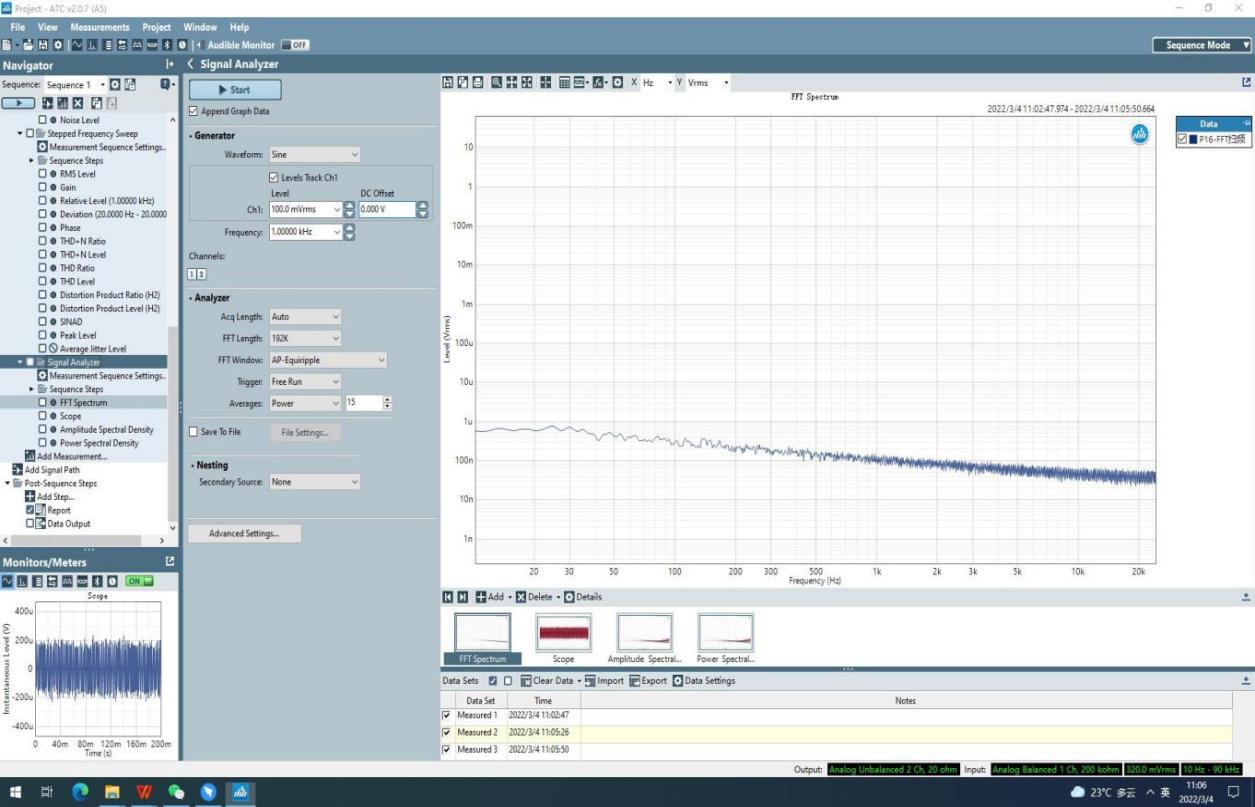The image size is (1255, 807).
Task: Open the FFT Window dropdown
Action: pyautogui.click(x=328, y=360)
